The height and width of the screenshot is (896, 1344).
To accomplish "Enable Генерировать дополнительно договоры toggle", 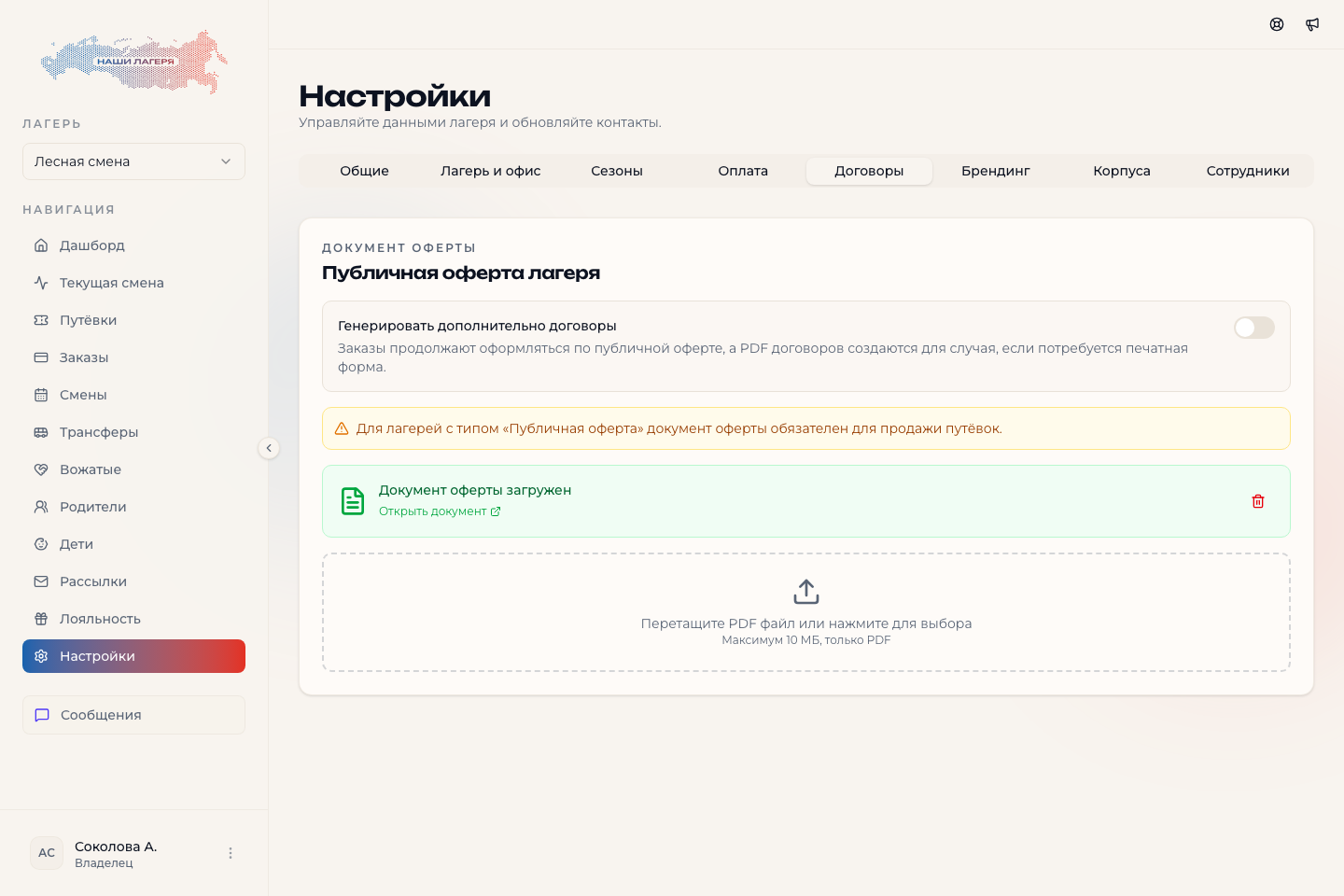I will click(x=1254, y=328).
